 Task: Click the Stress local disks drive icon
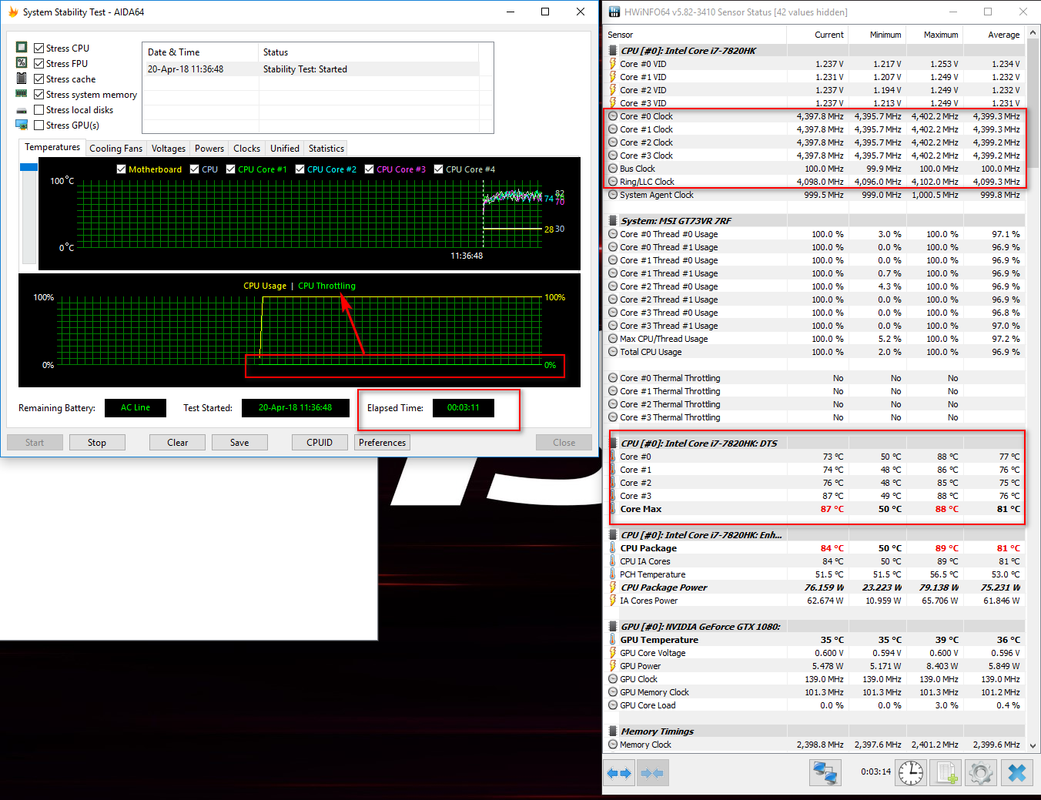click(22, 110)
